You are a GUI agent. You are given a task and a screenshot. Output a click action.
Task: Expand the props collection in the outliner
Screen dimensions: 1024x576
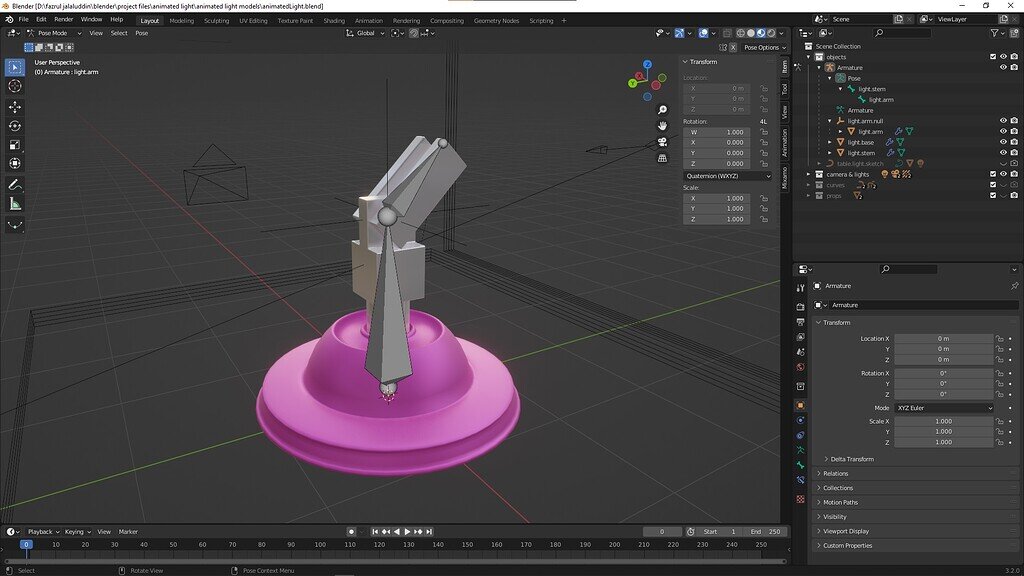coord(807,195)
